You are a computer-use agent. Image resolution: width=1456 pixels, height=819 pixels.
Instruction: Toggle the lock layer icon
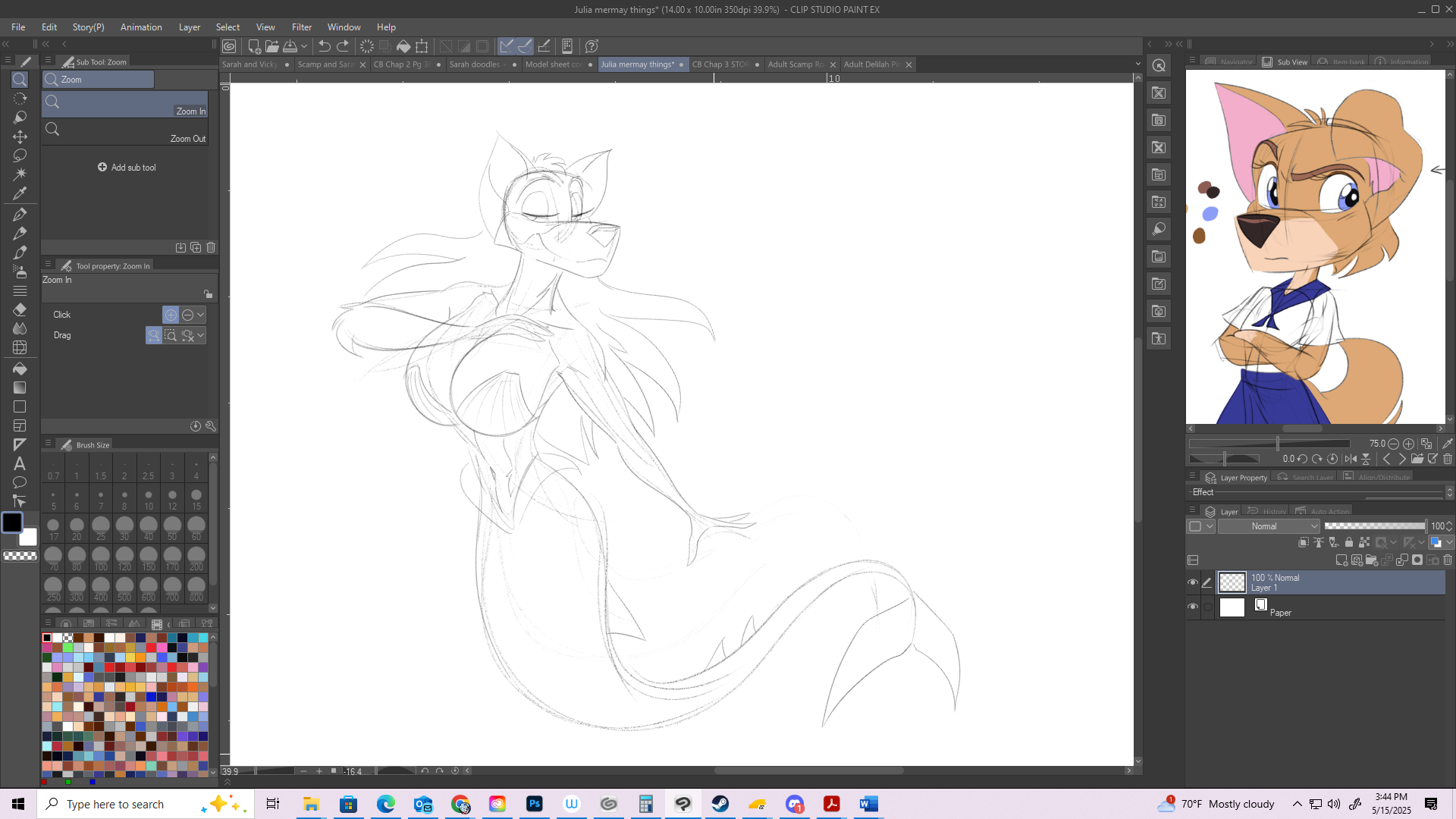coord(1348,542)
